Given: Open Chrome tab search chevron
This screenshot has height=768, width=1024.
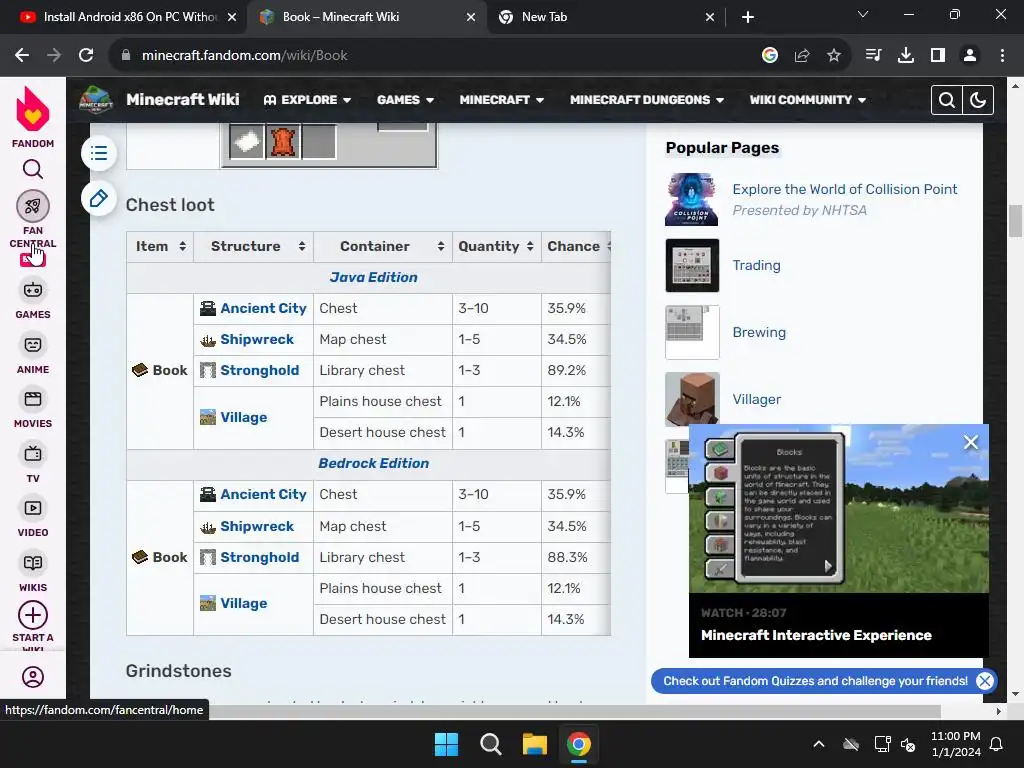Looking at the screenshot, I should coord(863,14).
